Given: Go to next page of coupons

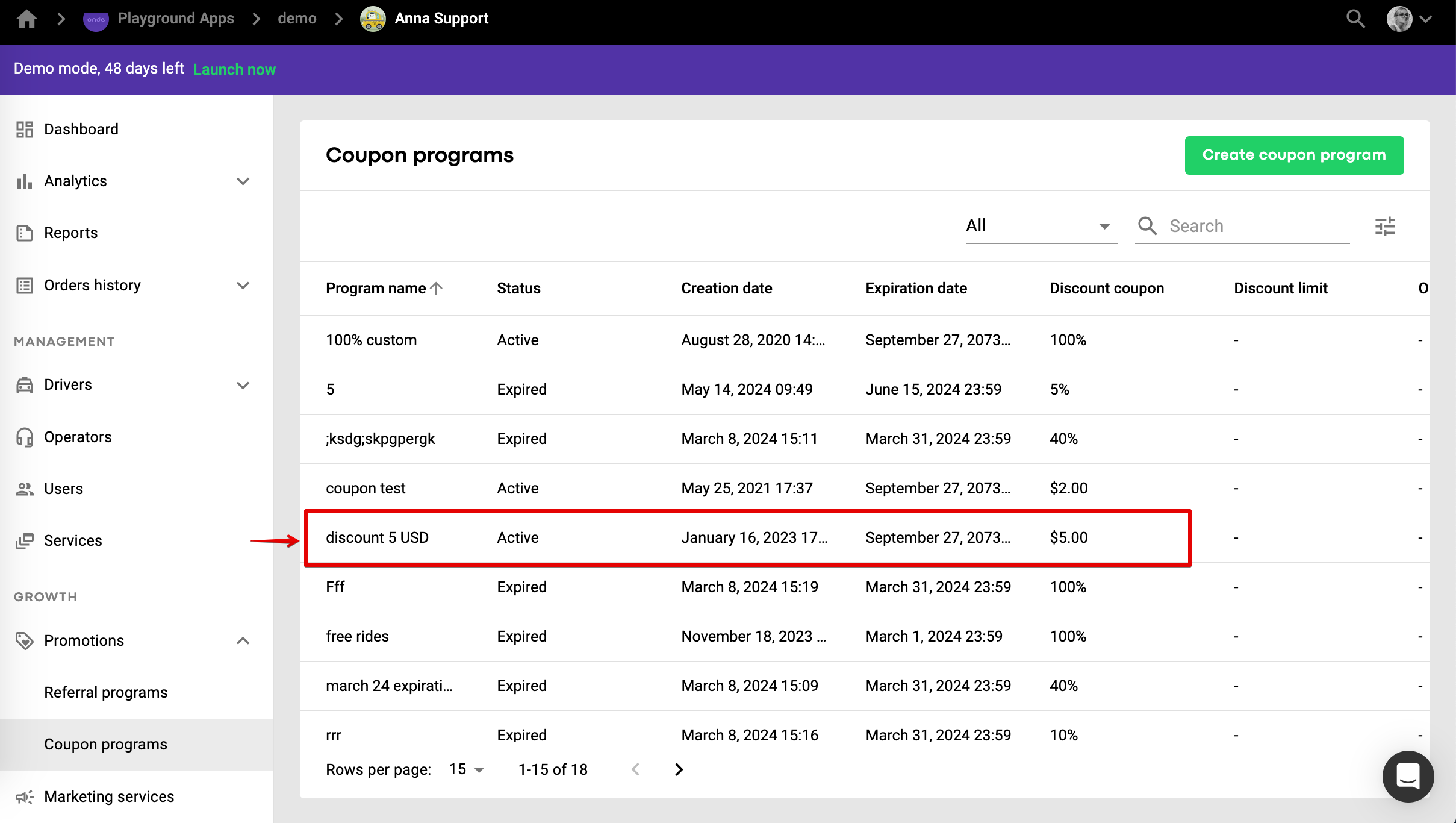Looking at the screenshot, I should coord(679,769).
